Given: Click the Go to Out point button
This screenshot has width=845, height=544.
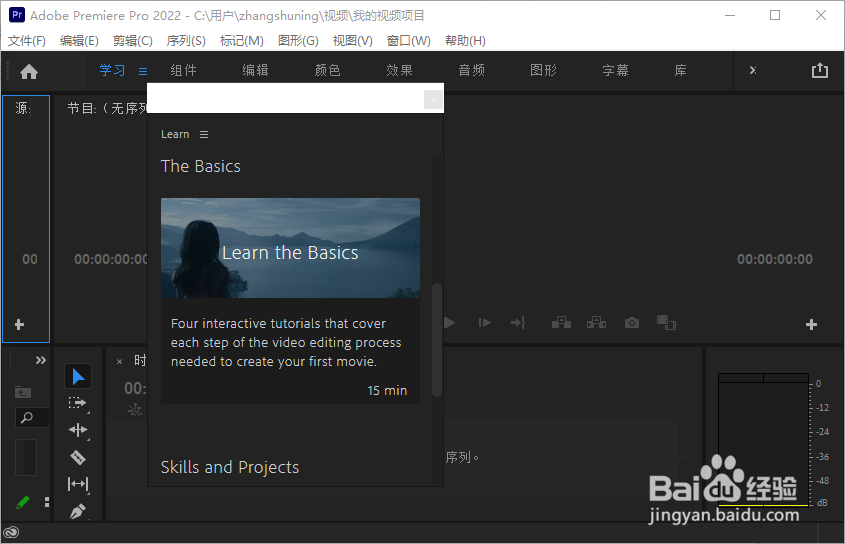Looking at the screenshot, I should coord(518,323).
